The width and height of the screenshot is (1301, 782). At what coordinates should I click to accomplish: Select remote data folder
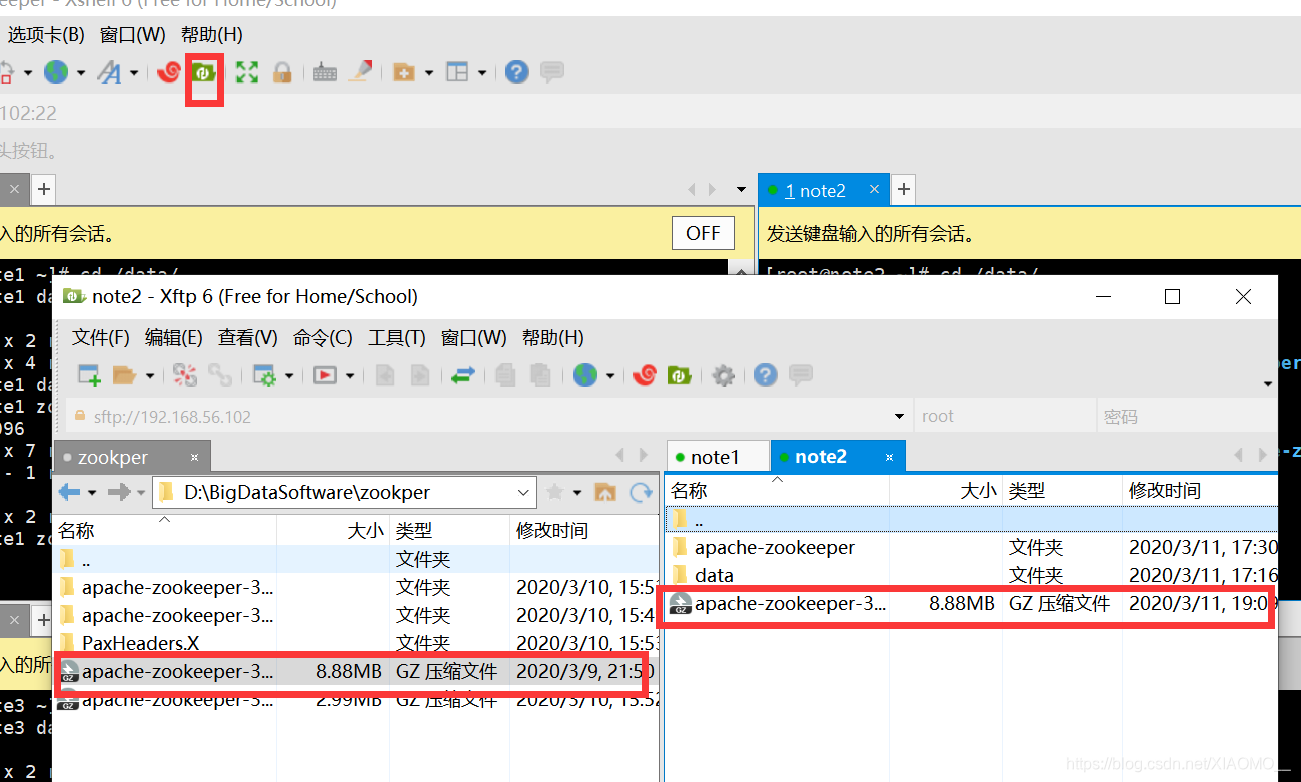[971, 575]
